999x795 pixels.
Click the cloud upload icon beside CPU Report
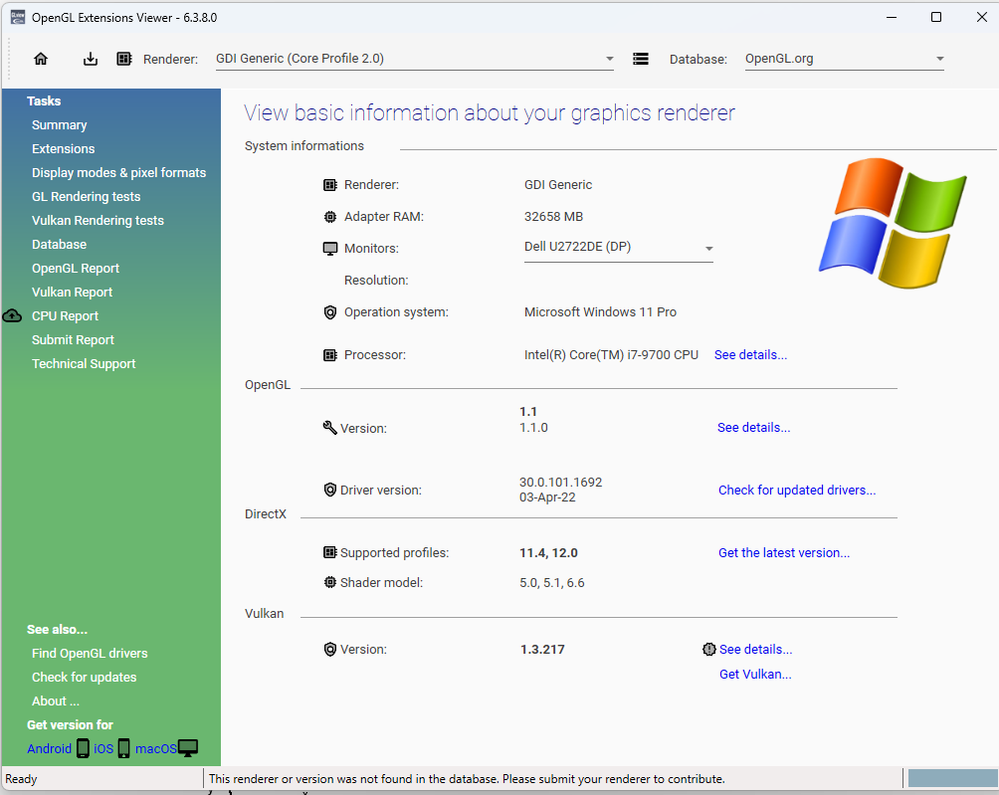[12, 316]
